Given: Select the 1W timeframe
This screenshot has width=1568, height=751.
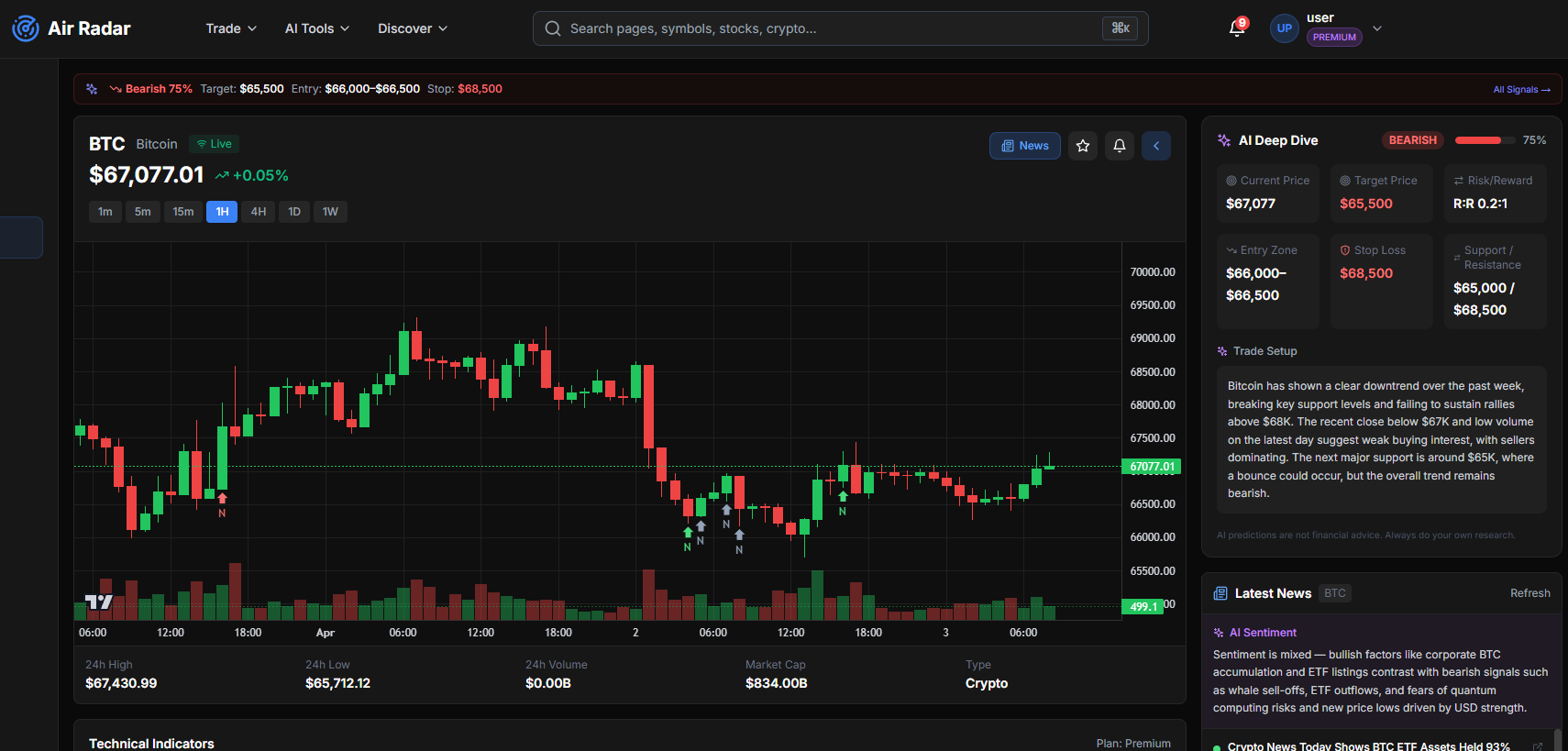Looking at the screenshot, I should pyautogui.click(x=330, y=212).
